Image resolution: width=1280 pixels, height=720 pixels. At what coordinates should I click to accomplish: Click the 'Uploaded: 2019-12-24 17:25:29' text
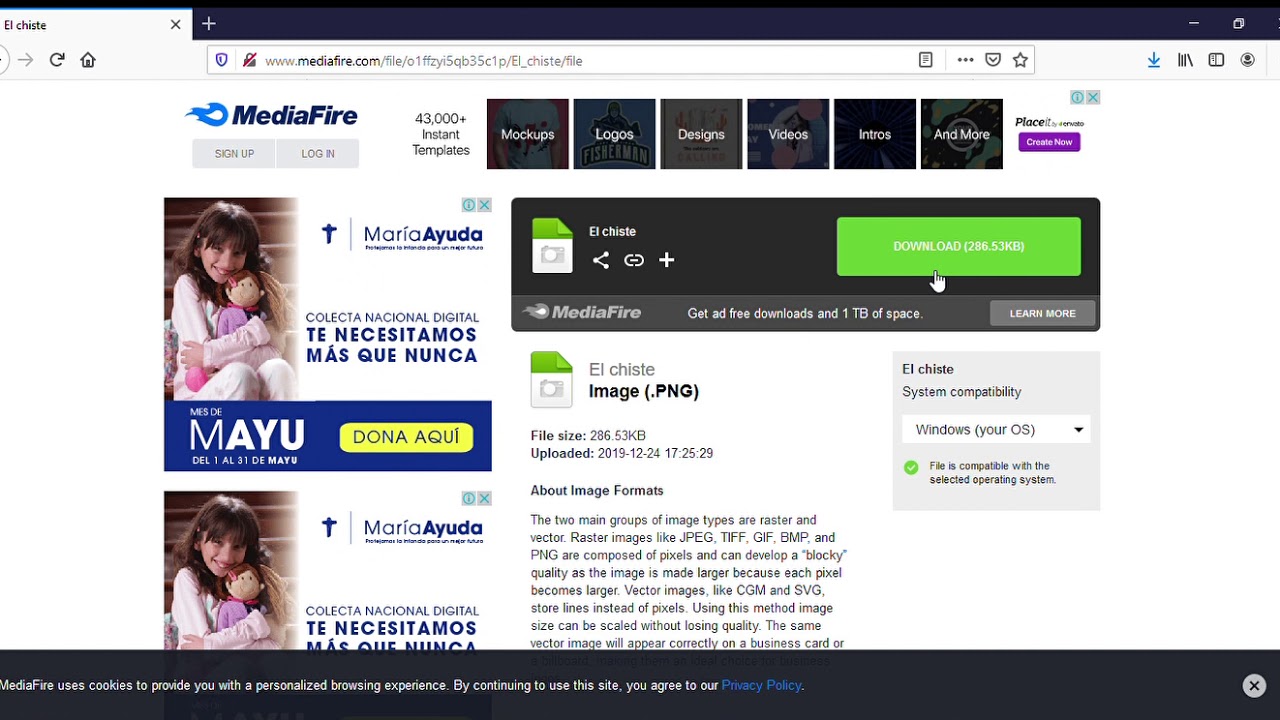[x=621, y=453]
